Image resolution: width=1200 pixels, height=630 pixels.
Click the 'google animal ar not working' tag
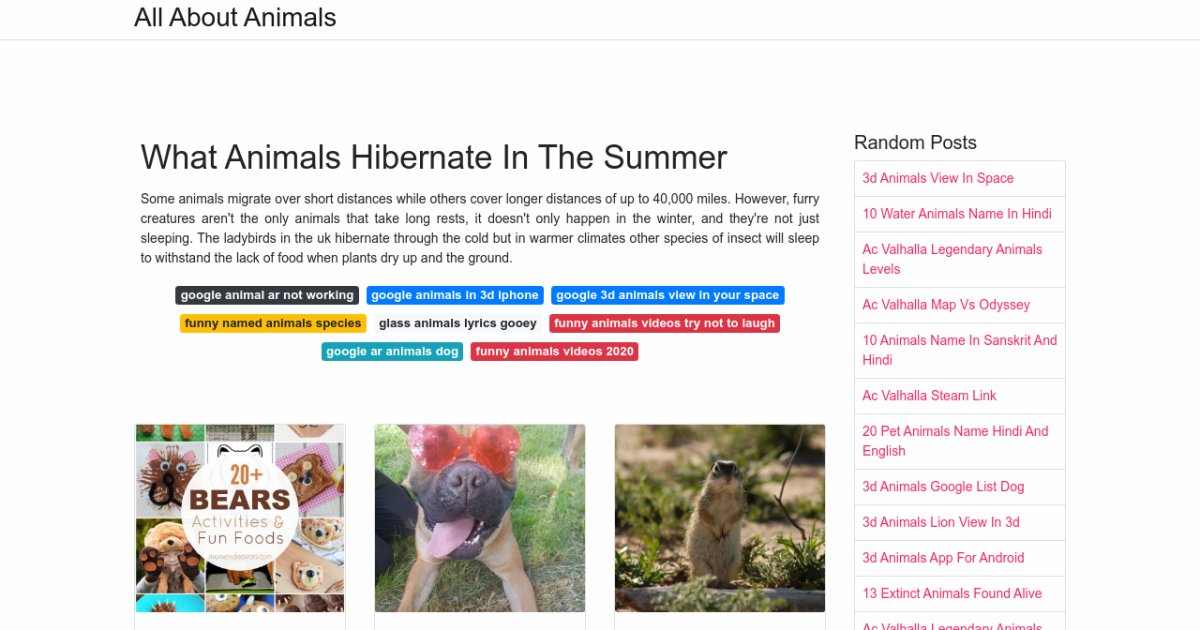(267, 295)
